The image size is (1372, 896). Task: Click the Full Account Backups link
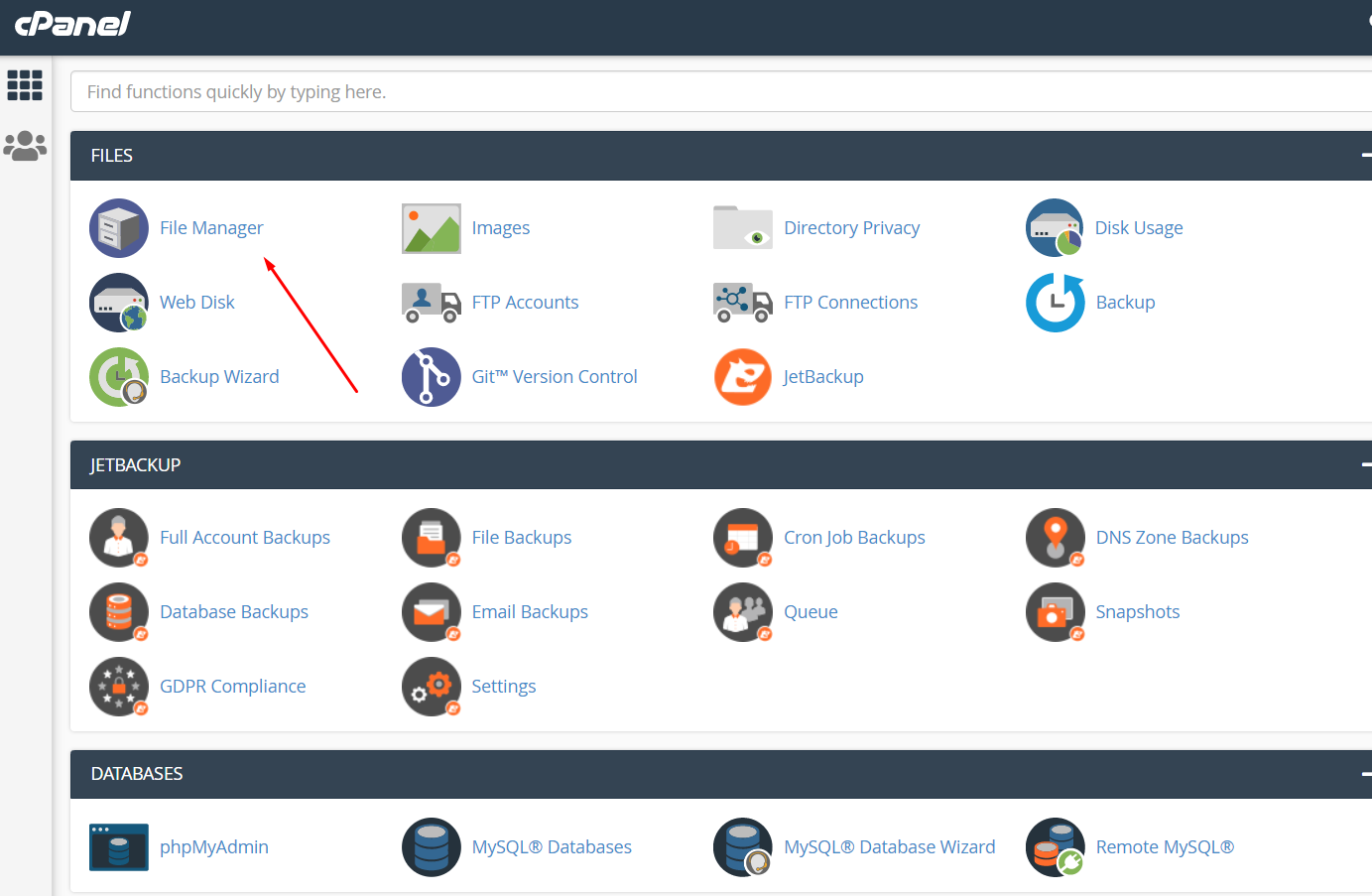[x=245, y=538]
